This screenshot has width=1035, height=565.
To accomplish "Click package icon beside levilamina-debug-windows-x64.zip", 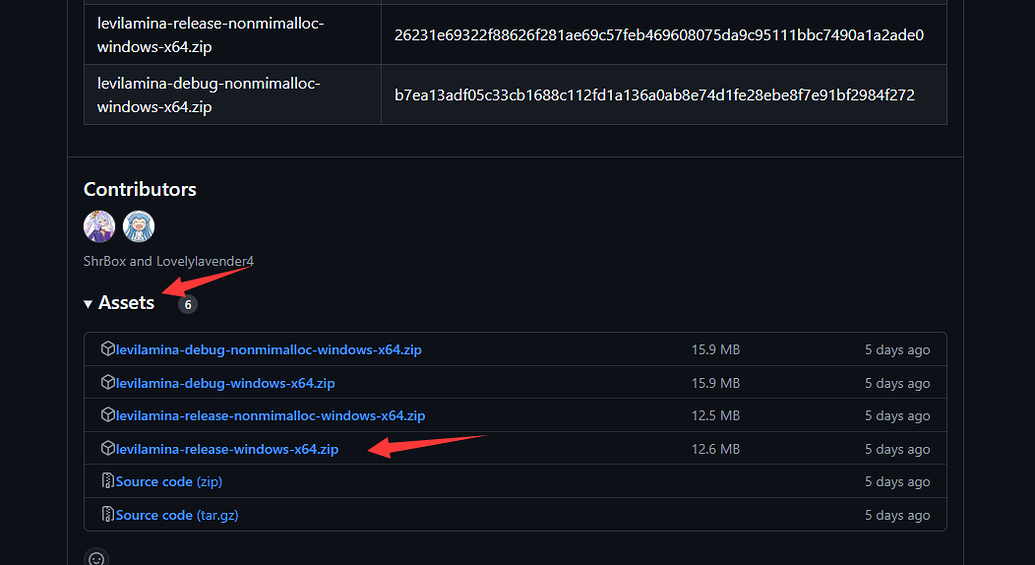I will pos(108,383).
